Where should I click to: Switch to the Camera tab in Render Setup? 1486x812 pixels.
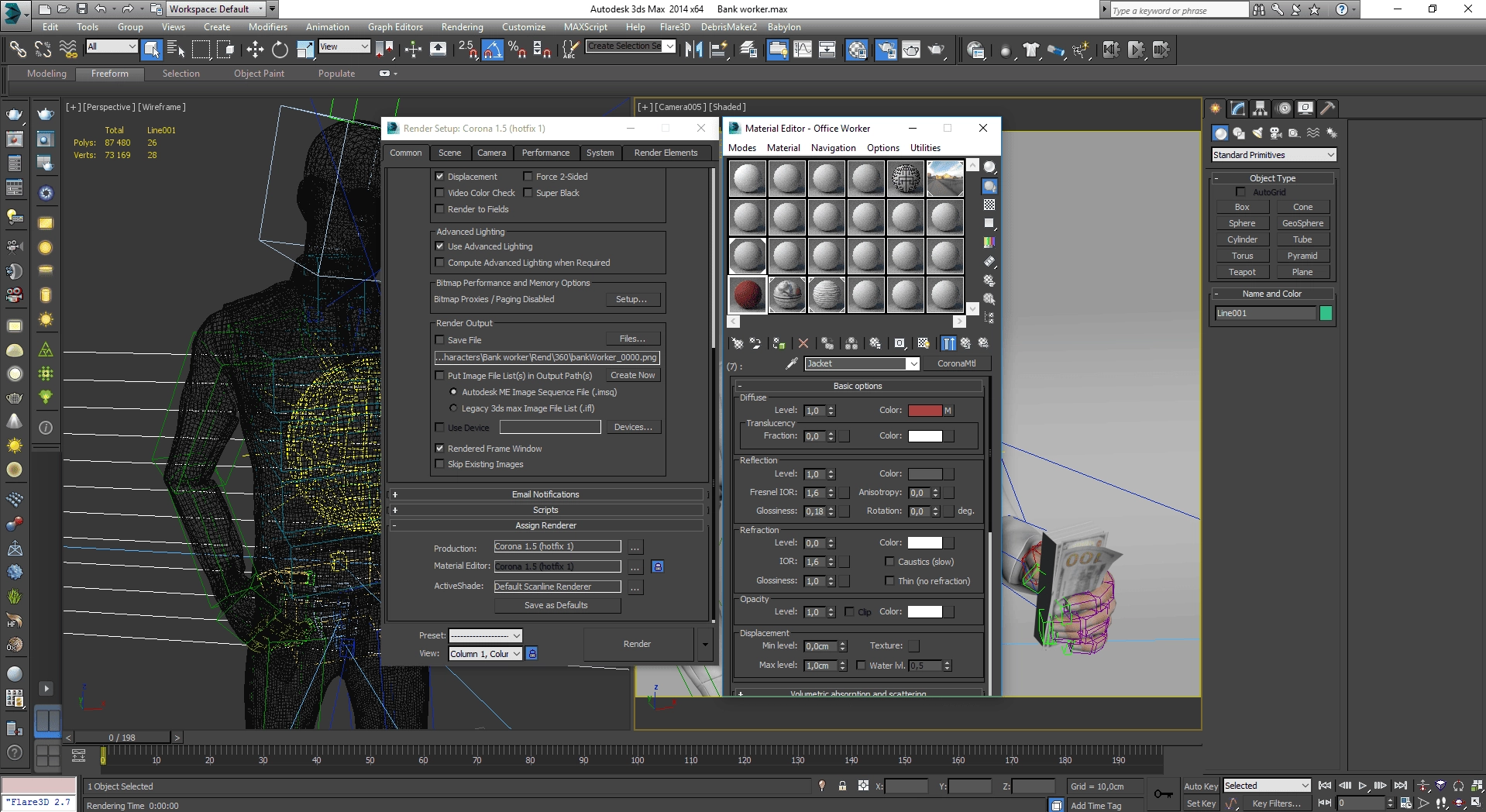pos(491,153)
